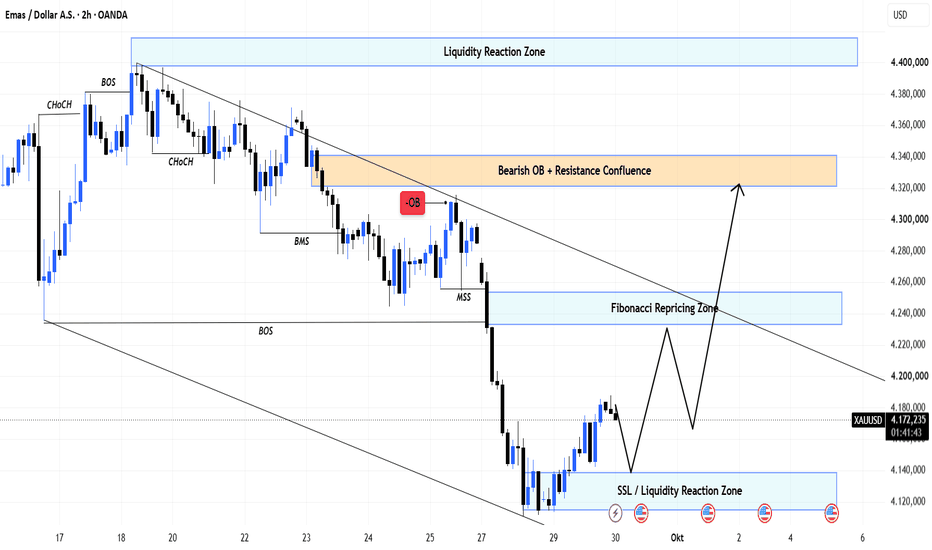The image size is (932, 550).
Task: Click the 4.120,000 price axis label
Action: [x=908, y=501]
